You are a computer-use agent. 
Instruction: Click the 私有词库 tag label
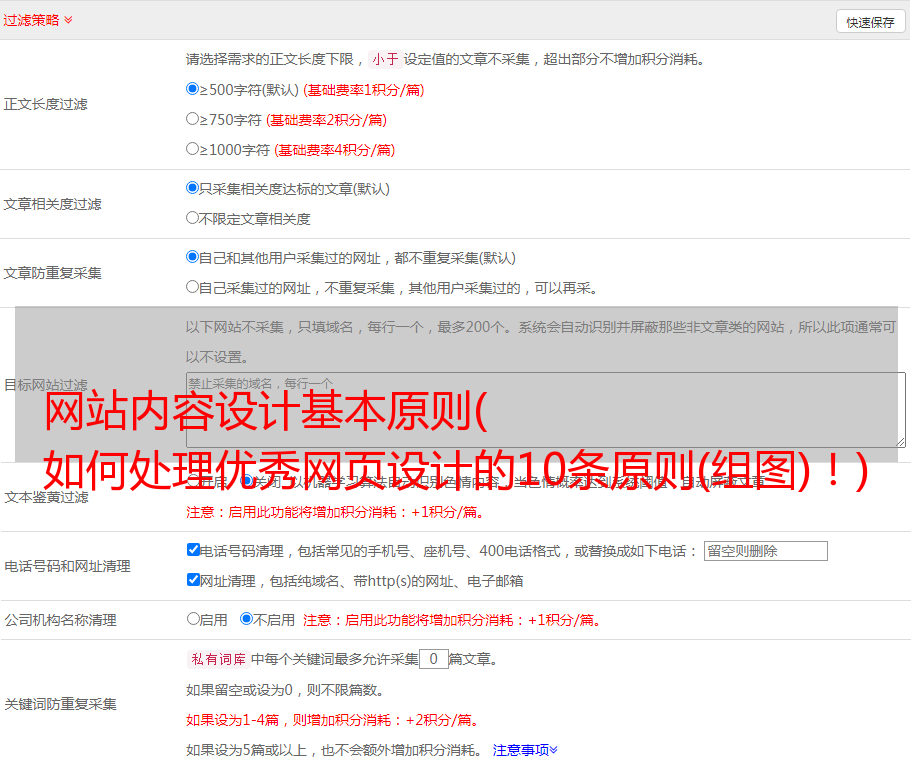tap(218, 659)
